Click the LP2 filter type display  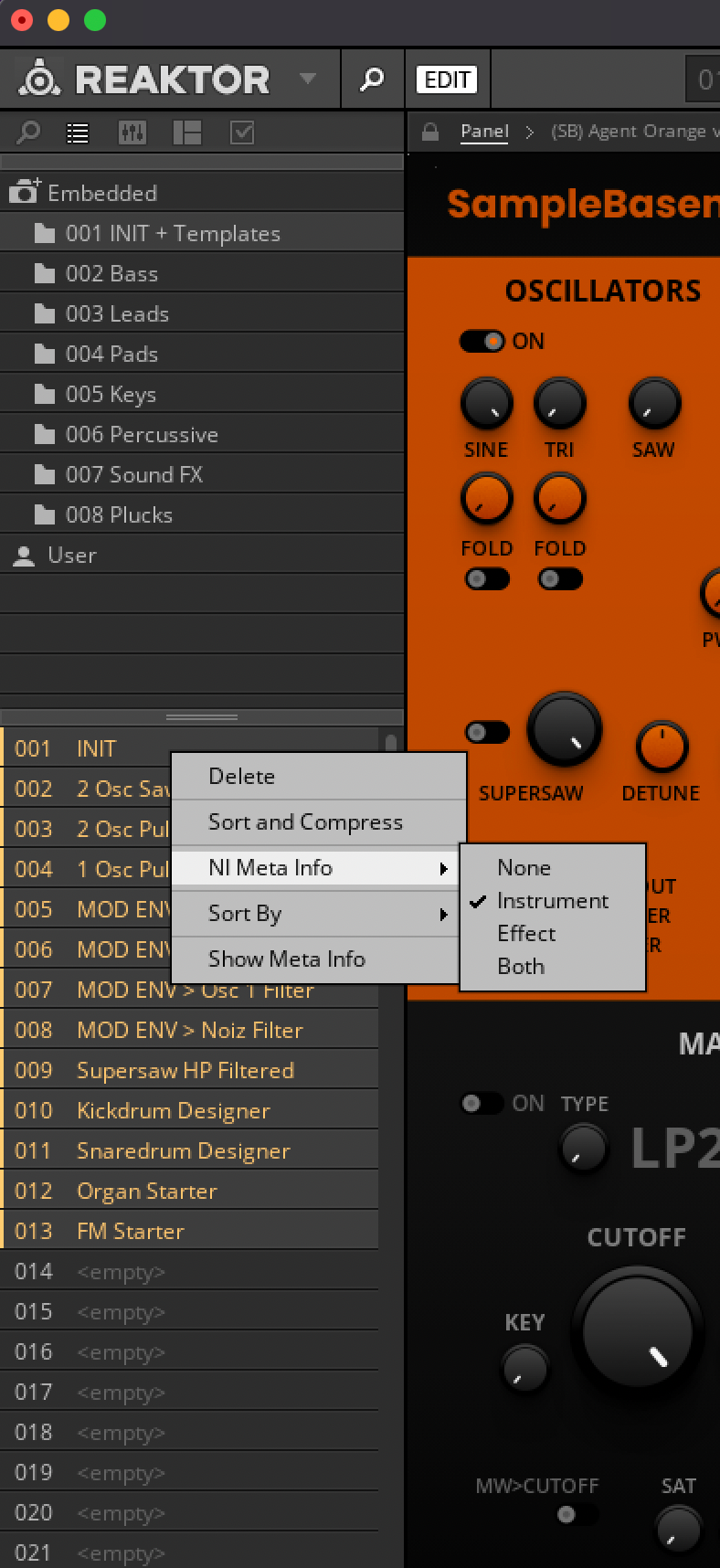676,1149
